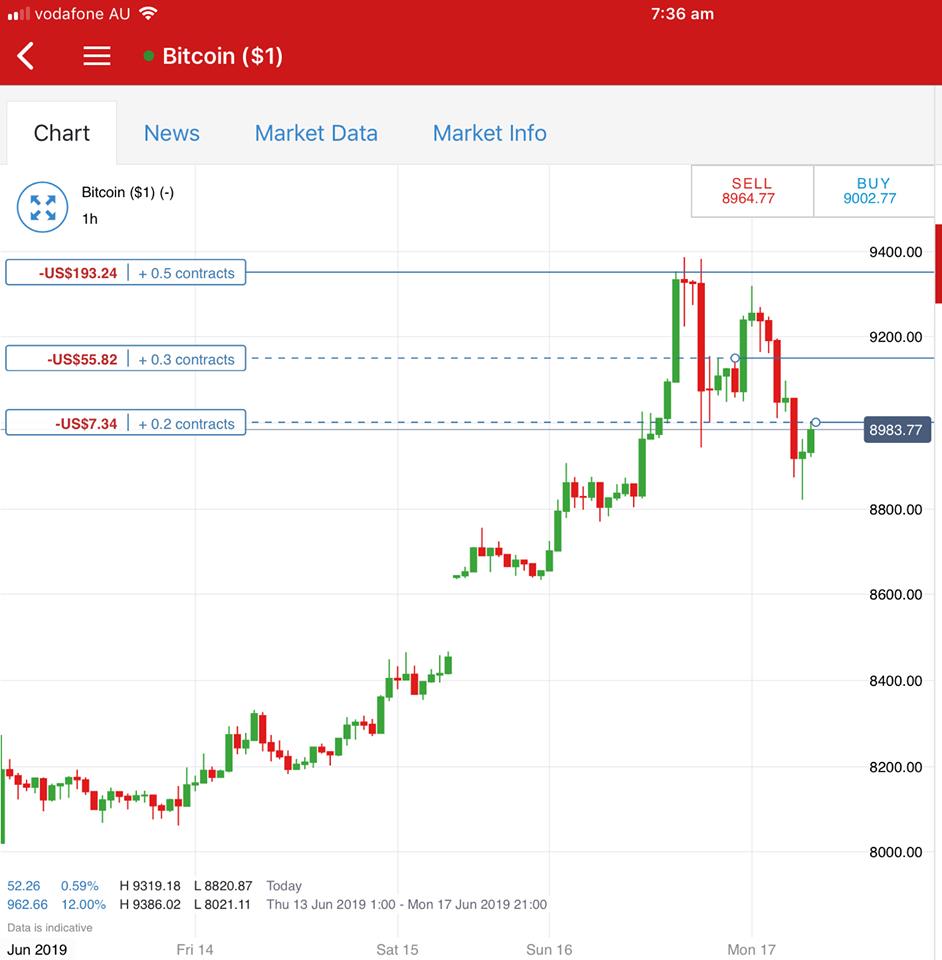This screenshot has height=960, width=942.
Task: Tap the Mon 17 date label
Action: pyautogui.click(x=751, y=950)
